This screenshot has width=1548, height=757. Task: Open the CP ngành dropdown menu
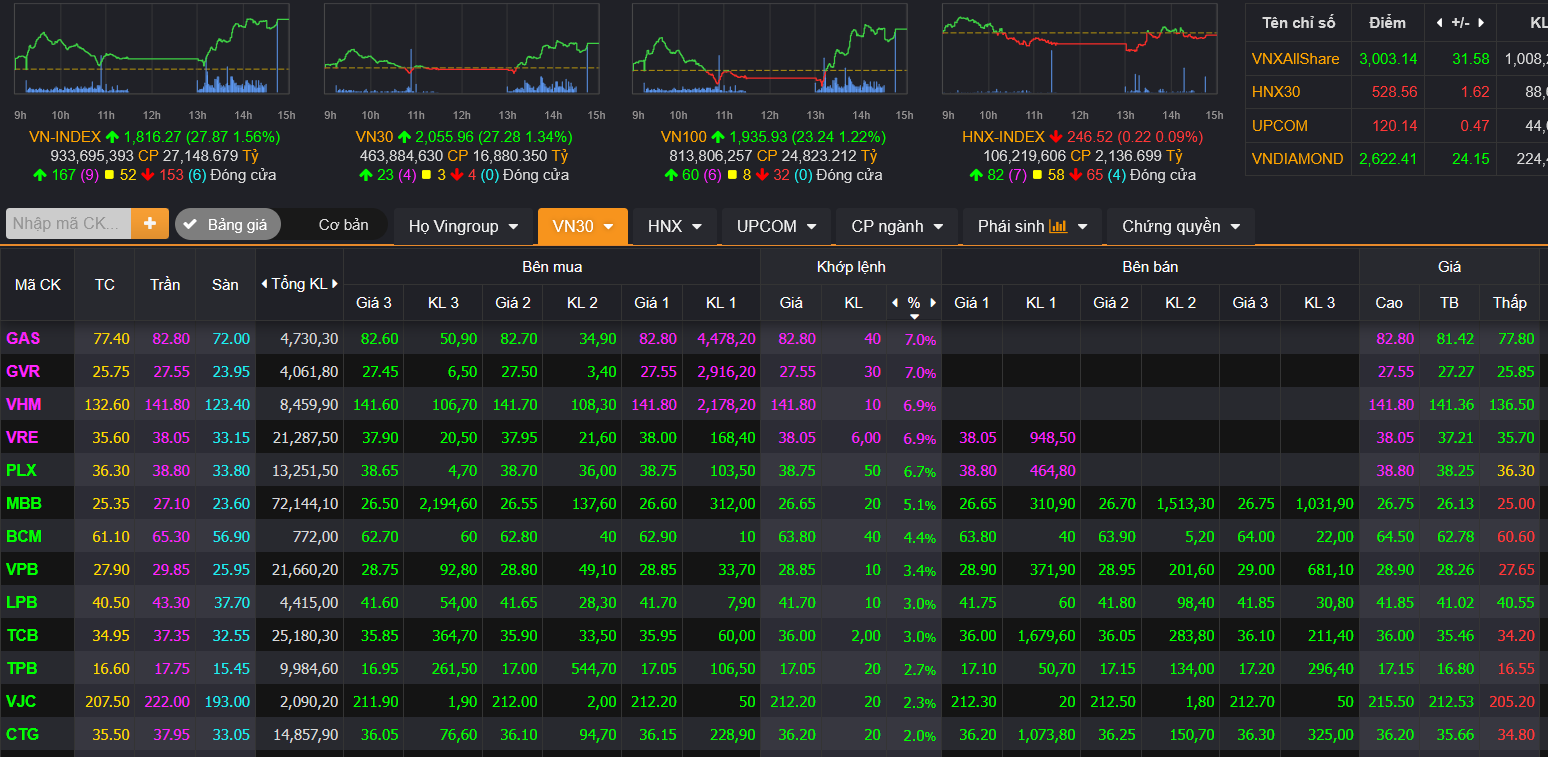coord(897,227)
